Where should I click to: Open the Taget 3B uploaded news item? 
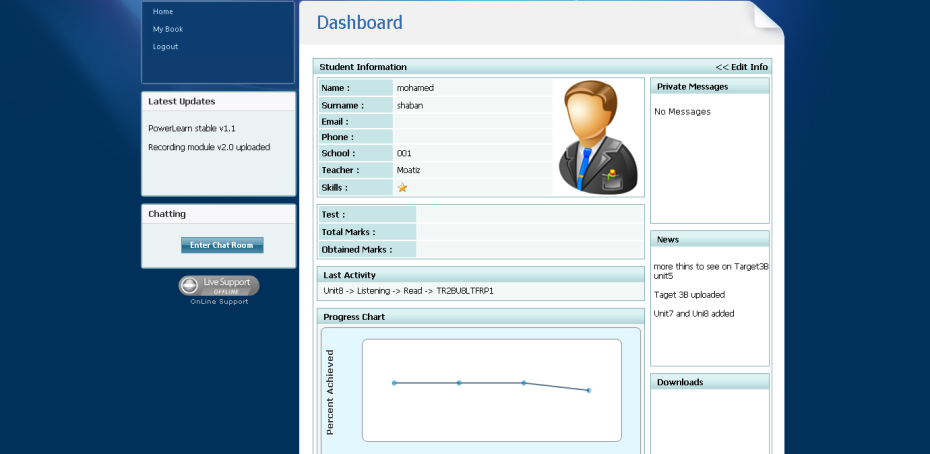pos(689,295)
